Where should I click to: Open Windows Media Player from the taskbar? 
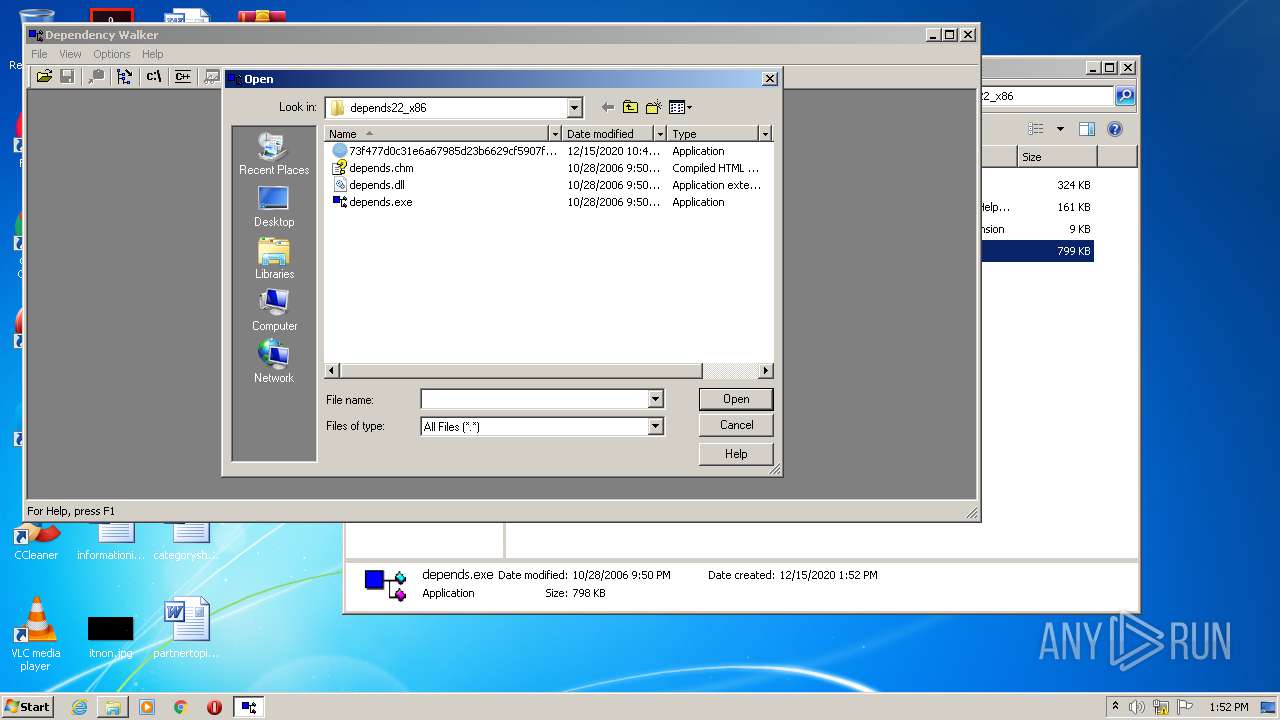click(x=147, y=707)
